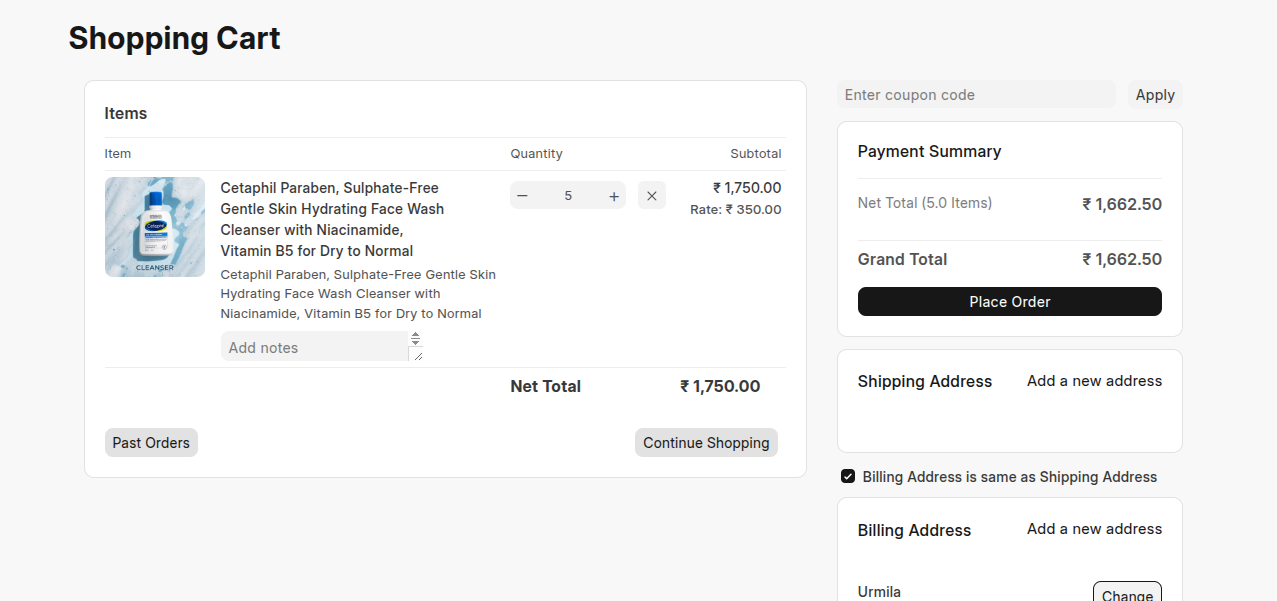Click the Shopping Cart heading
The image size is (1277, 601).
pyautogui.click(x=174, y=38)
